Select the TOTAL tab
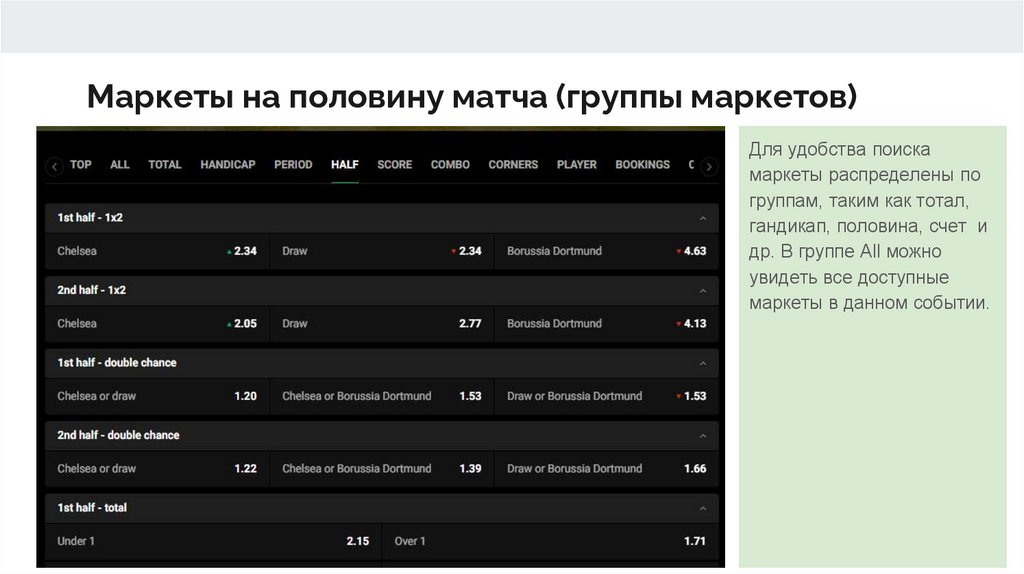The image size is (1024, 574). (x=165, y=165)
